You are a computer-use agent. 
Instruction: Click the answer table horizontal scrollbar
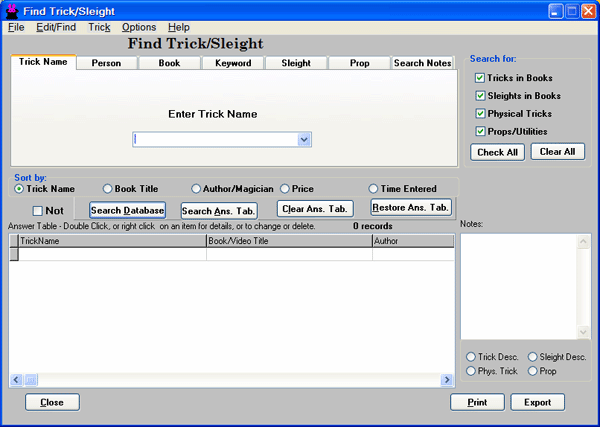(230, 380)
